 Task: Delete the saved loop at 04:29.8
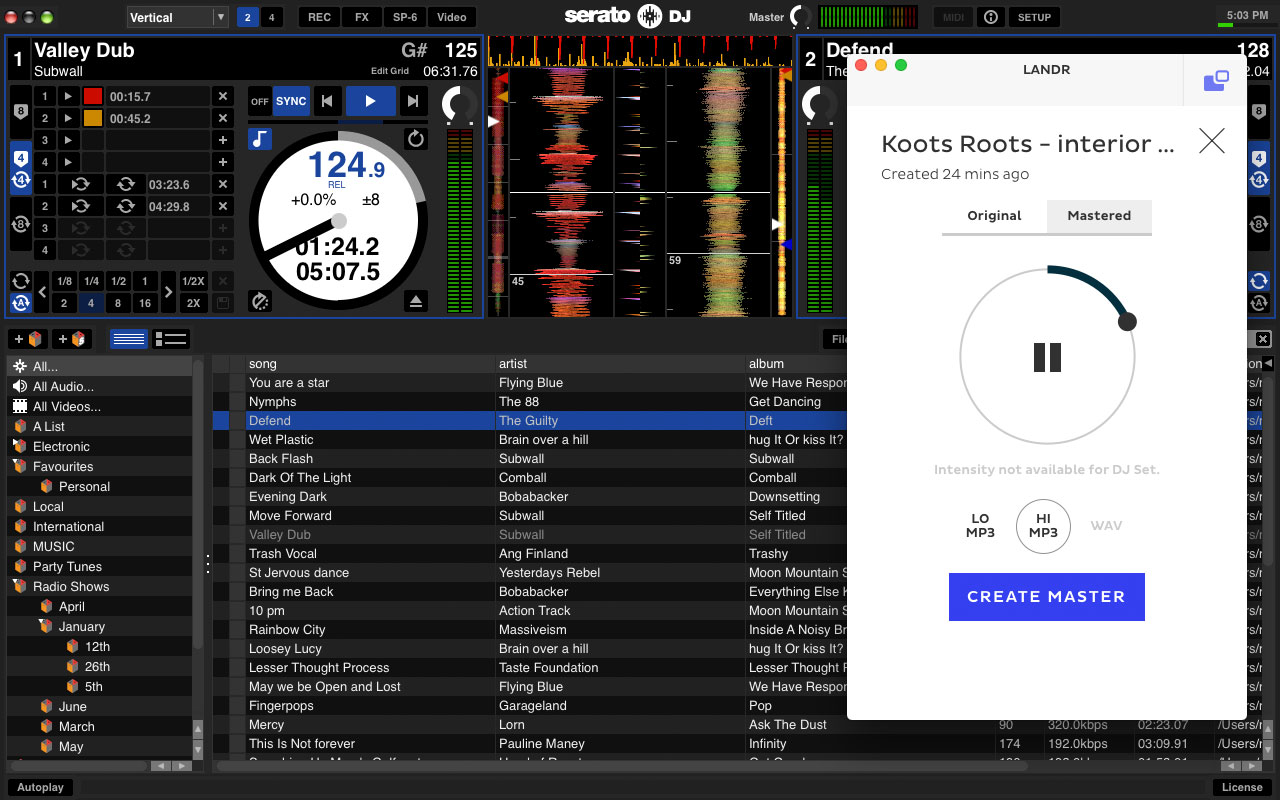pos(223,207)
